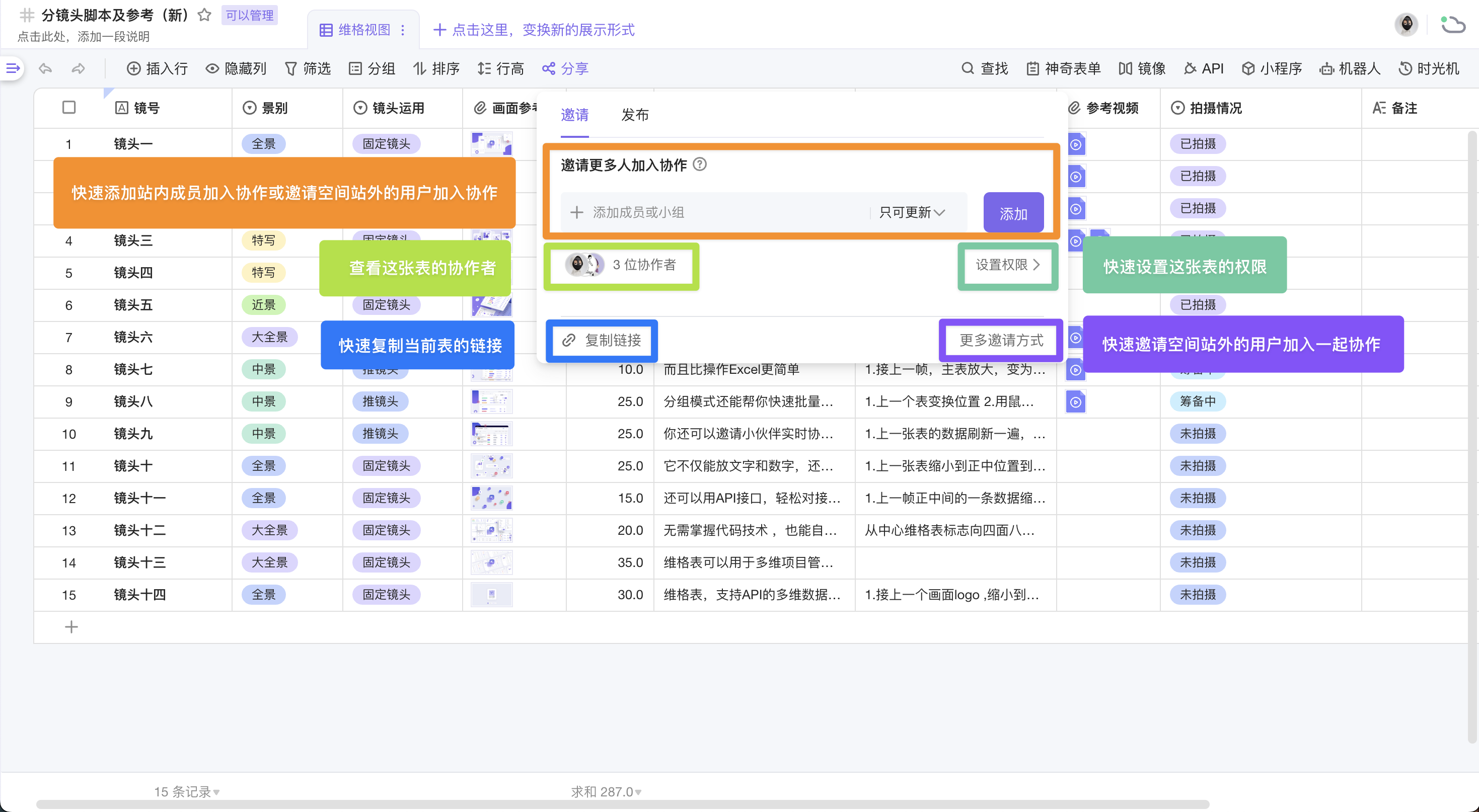Expand the 求和 287.0 summary dropdown
This screenshot has height=812, width=1479.
tap(606, 792)
